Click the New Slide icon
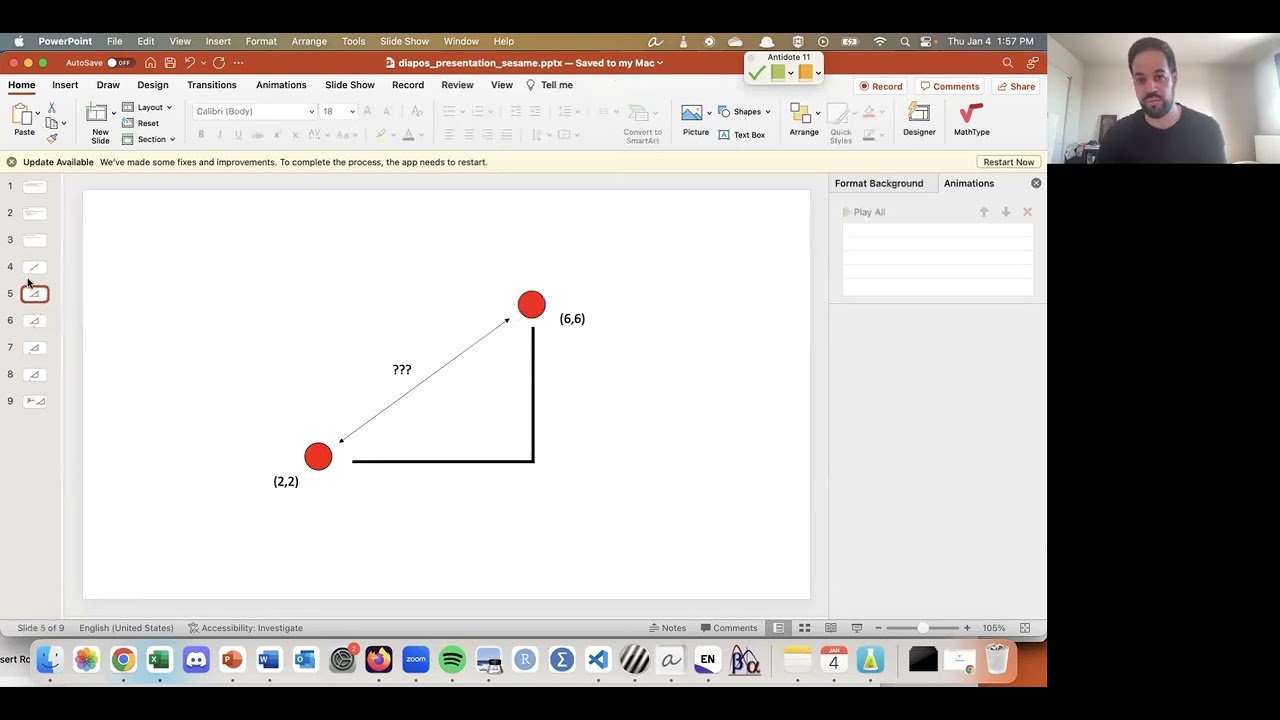Viewport: 1280px width, 720px height. click(x=97, y=113)
